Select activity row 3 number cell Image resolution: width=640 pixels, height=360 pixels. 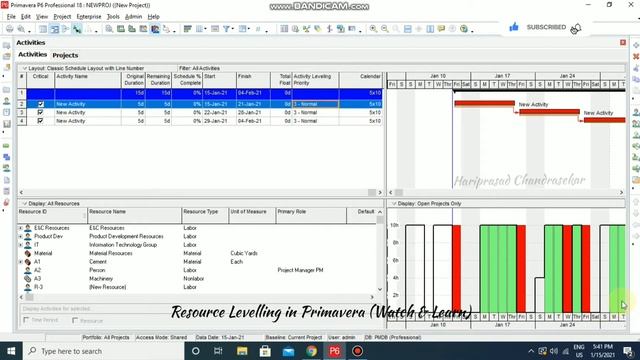pyautogui.click(x=22, y=112)
